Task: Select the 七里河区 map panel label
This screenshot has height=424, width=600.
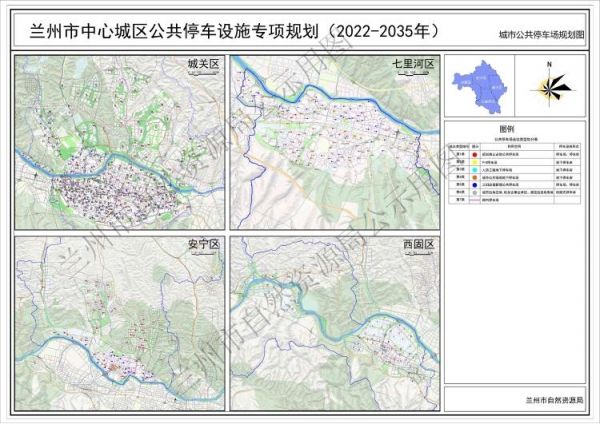Action: pos(413,65)
